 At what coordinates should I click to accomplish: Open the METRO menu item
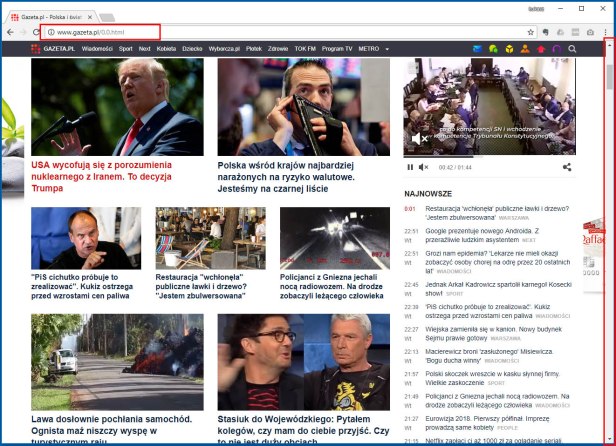coord(368,49)
